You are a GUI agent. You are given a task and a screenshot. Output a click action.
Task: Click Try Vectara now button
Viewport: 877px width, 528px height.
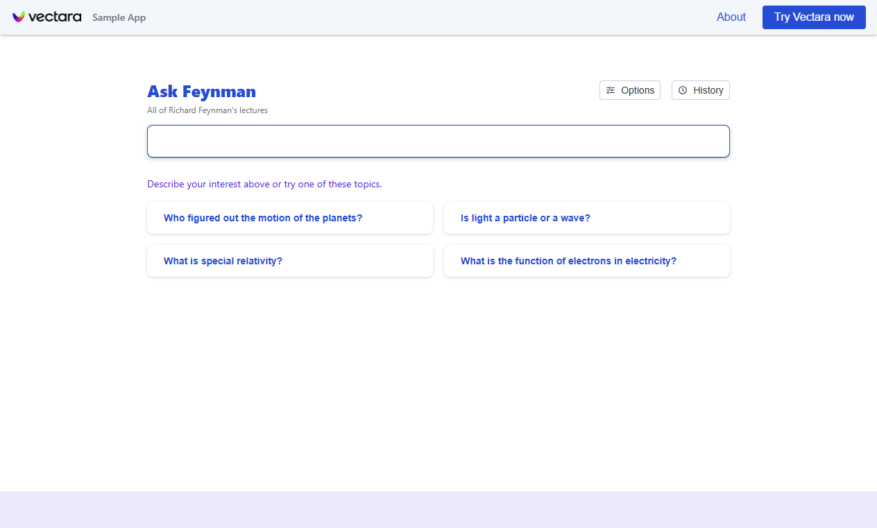[x=814, y=17]
